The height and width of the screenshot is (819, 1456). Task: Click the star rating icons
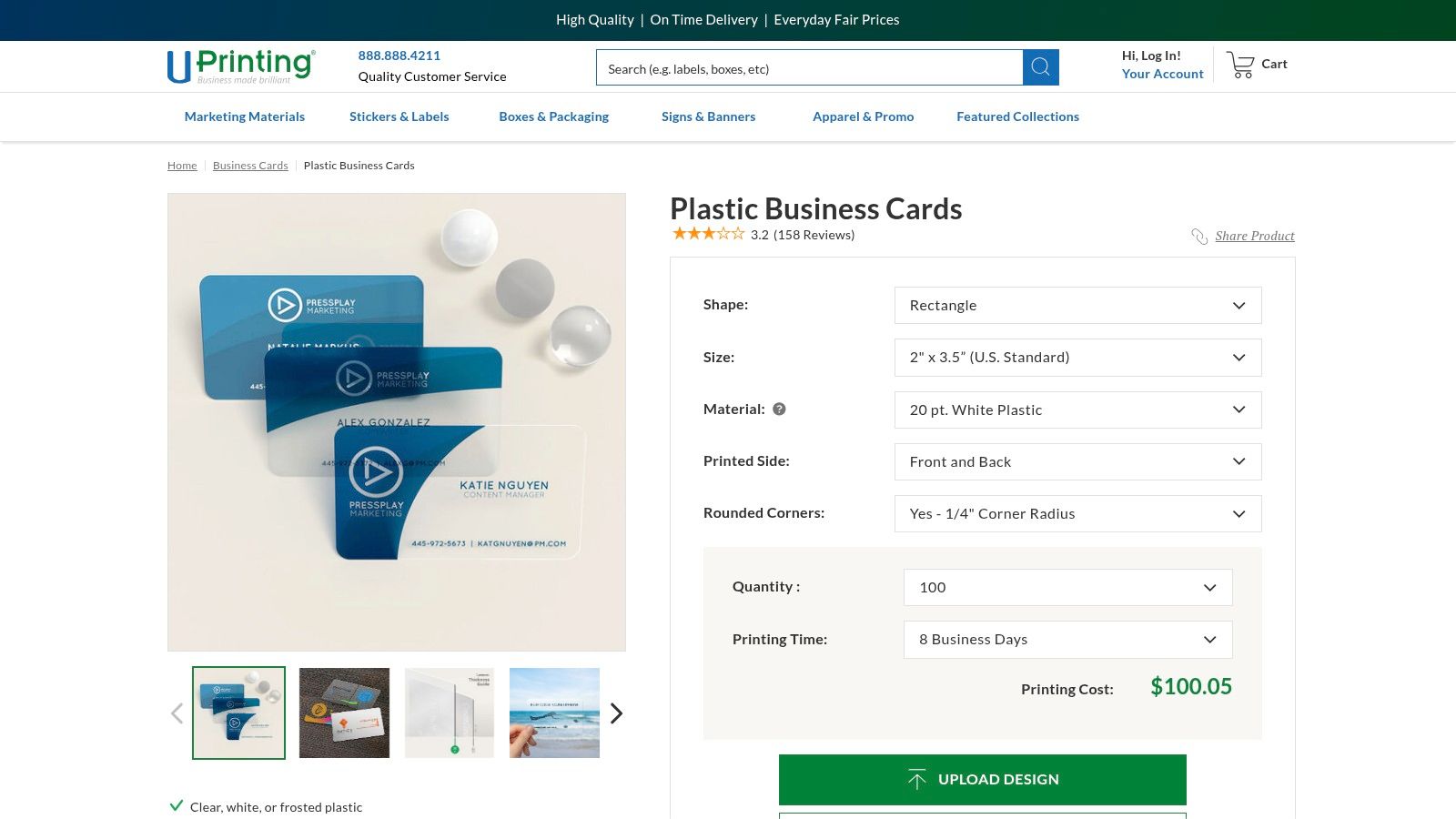coord(708,234)
